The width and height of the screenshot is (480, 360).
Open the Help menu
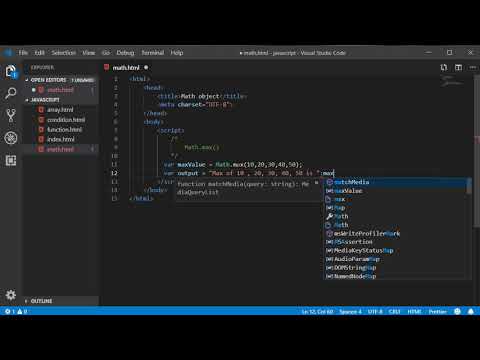click(177, 53)
